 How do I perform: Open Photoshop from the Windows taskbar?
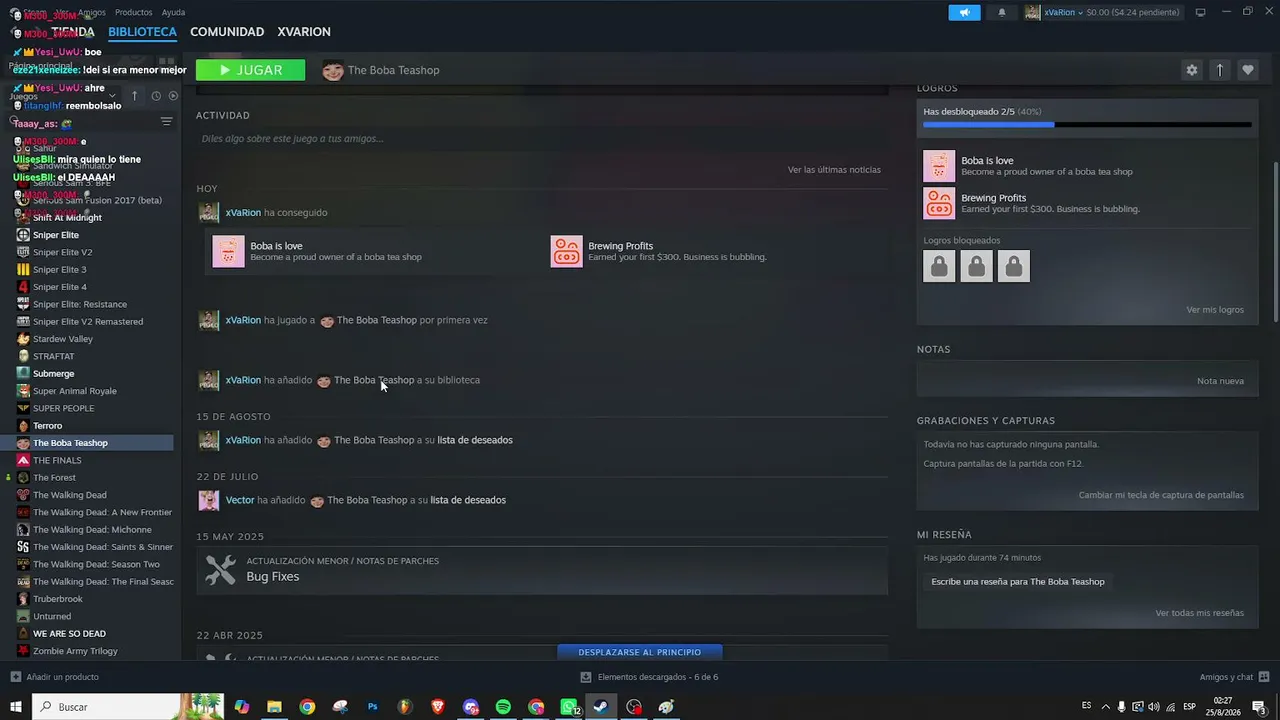point(372,707)
